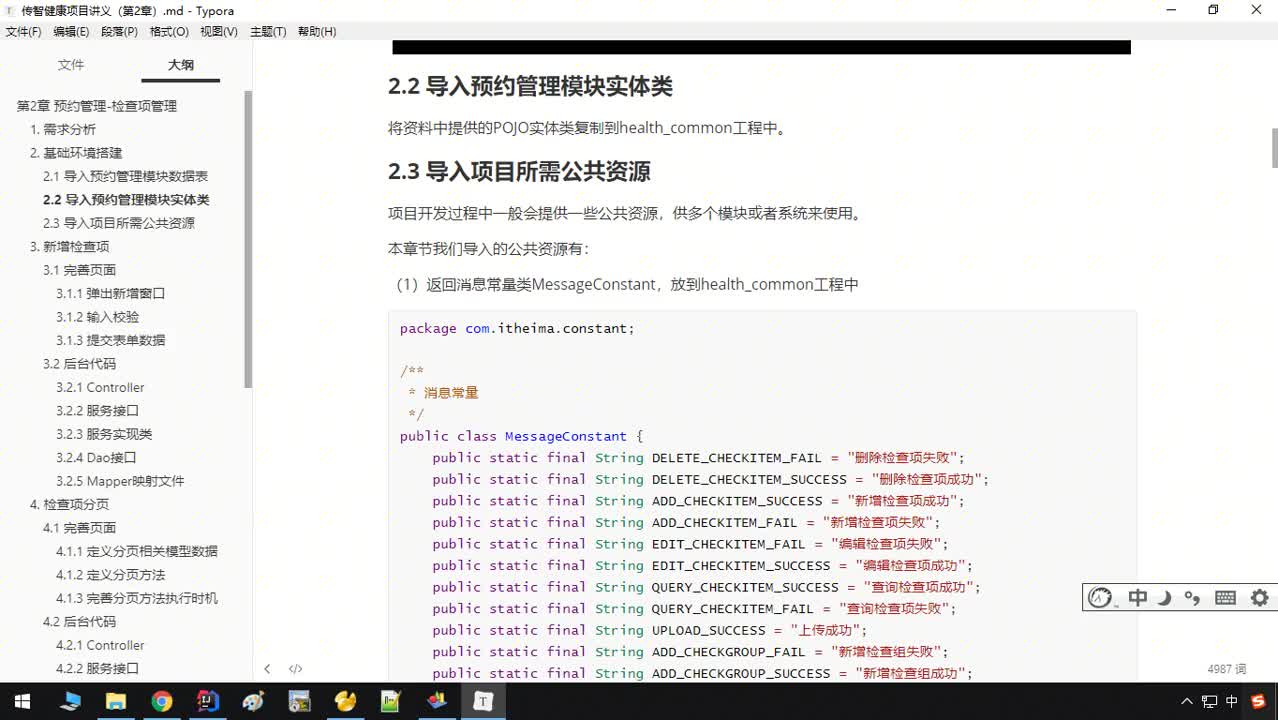Jump to outline item 1. 需求分析

[63, 129]
